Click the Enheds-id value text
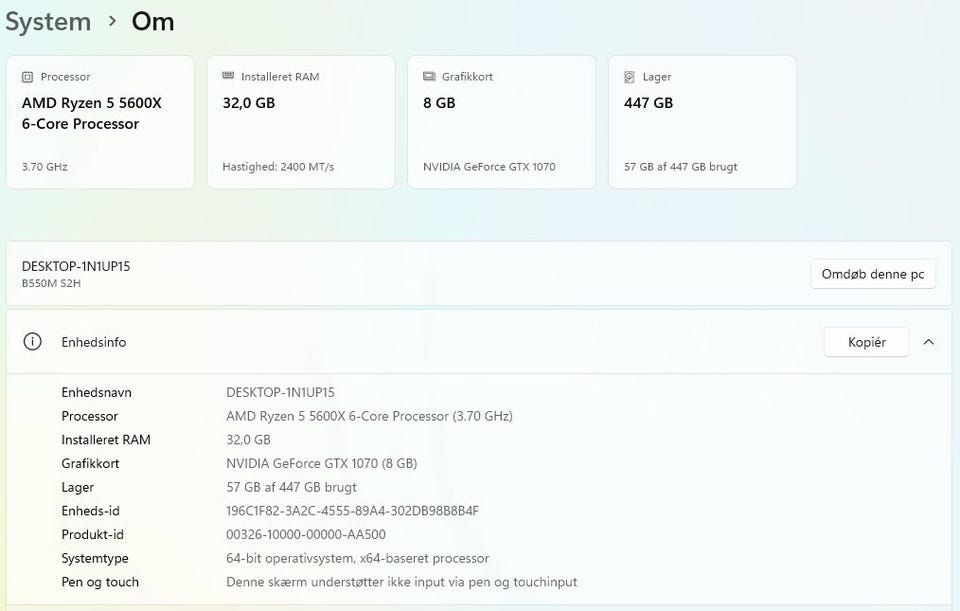The image size is (960, 611). pos(353,511)
